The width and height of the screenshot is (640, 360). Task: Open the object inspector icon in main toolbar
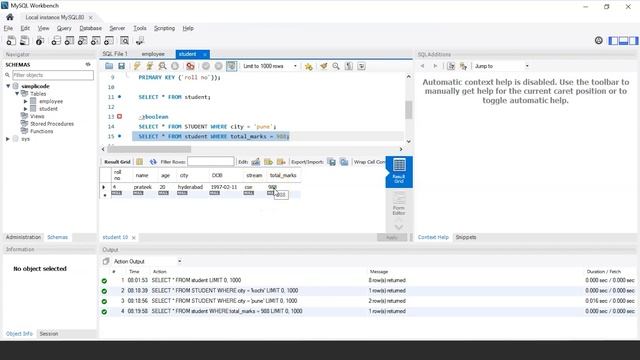[40, 40]
